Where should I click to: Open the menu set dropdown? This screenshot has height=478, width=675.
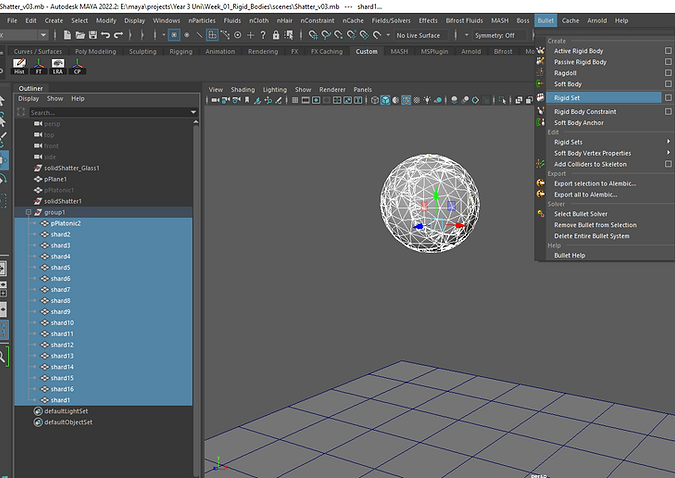[x=43, y=35]
